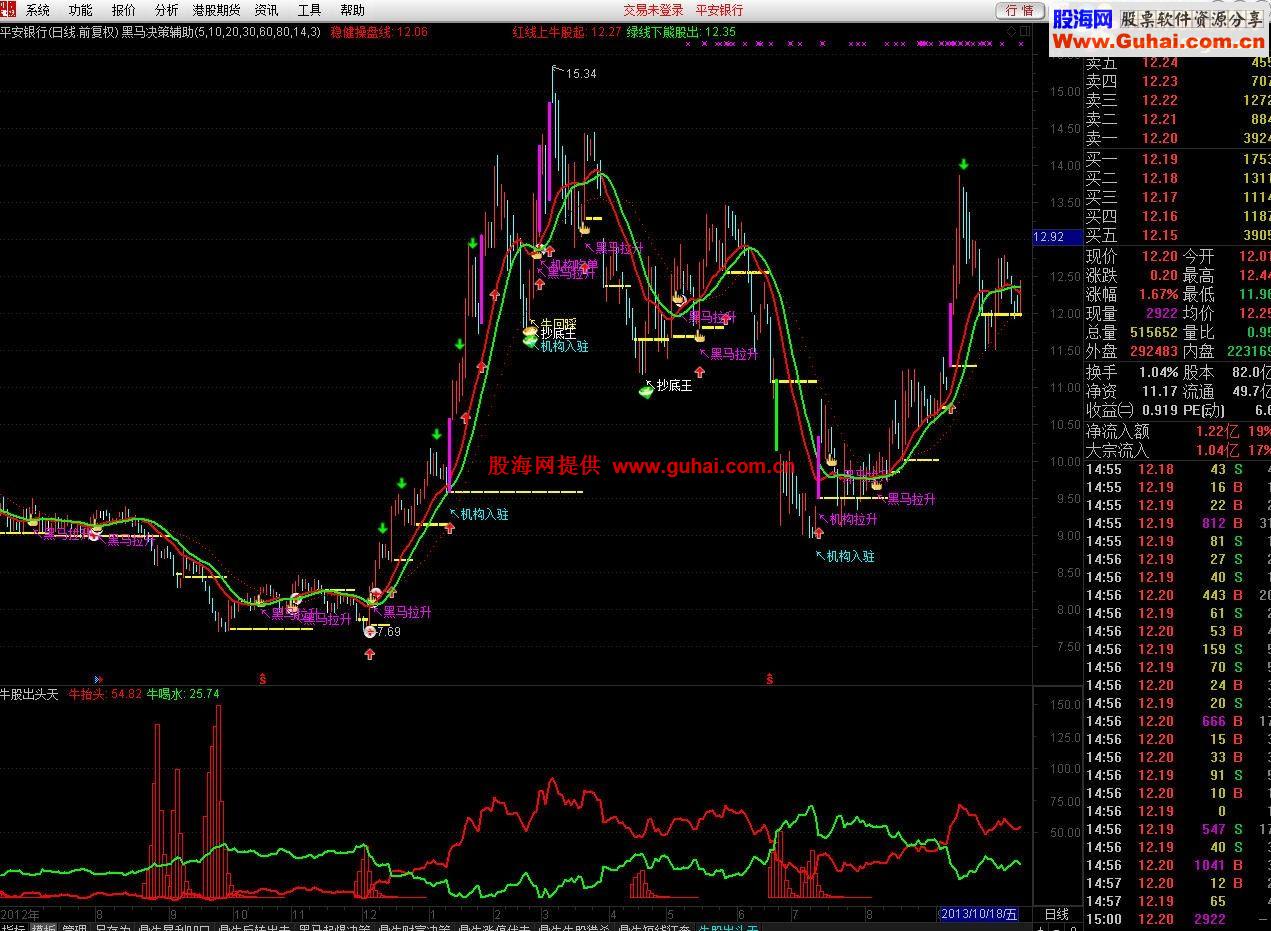Click the 行情 button

click(1020, 10)
